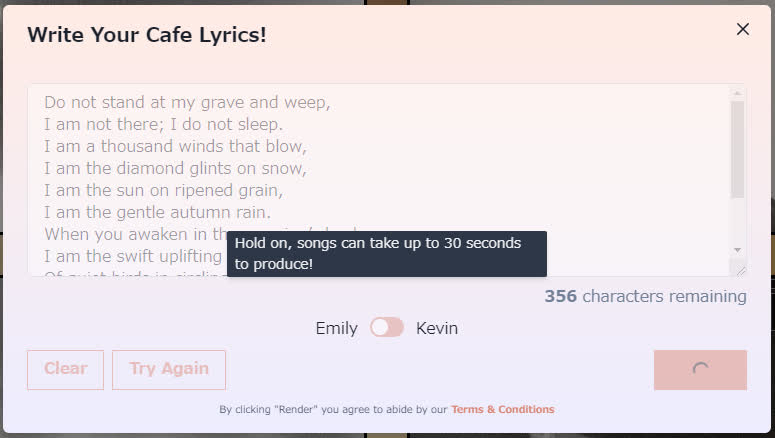
Task: Click the "Write Your Cafe Lyrics!" heading
Action: coord(147,35)
